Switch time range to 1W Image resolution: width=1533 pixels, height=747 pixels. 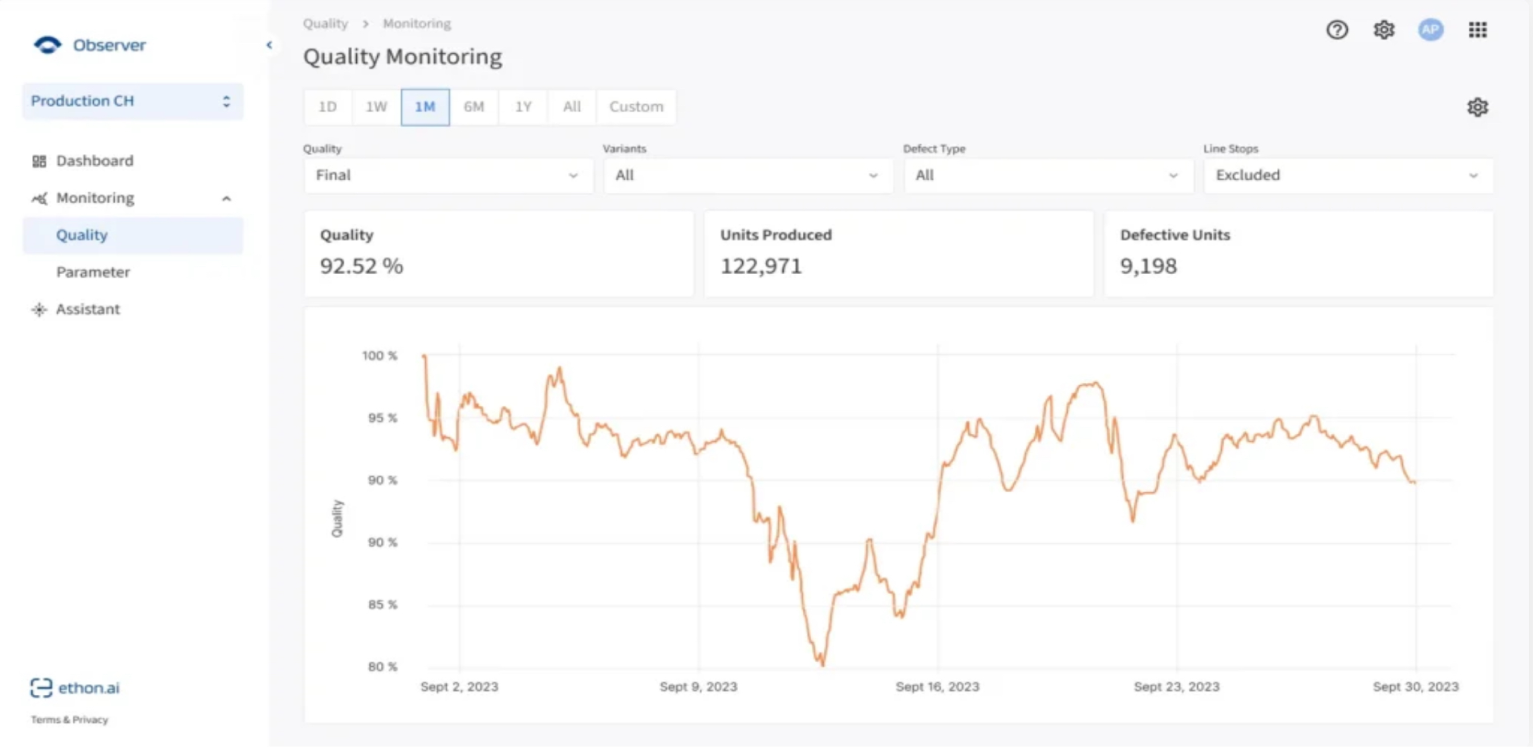coord(376,107)
